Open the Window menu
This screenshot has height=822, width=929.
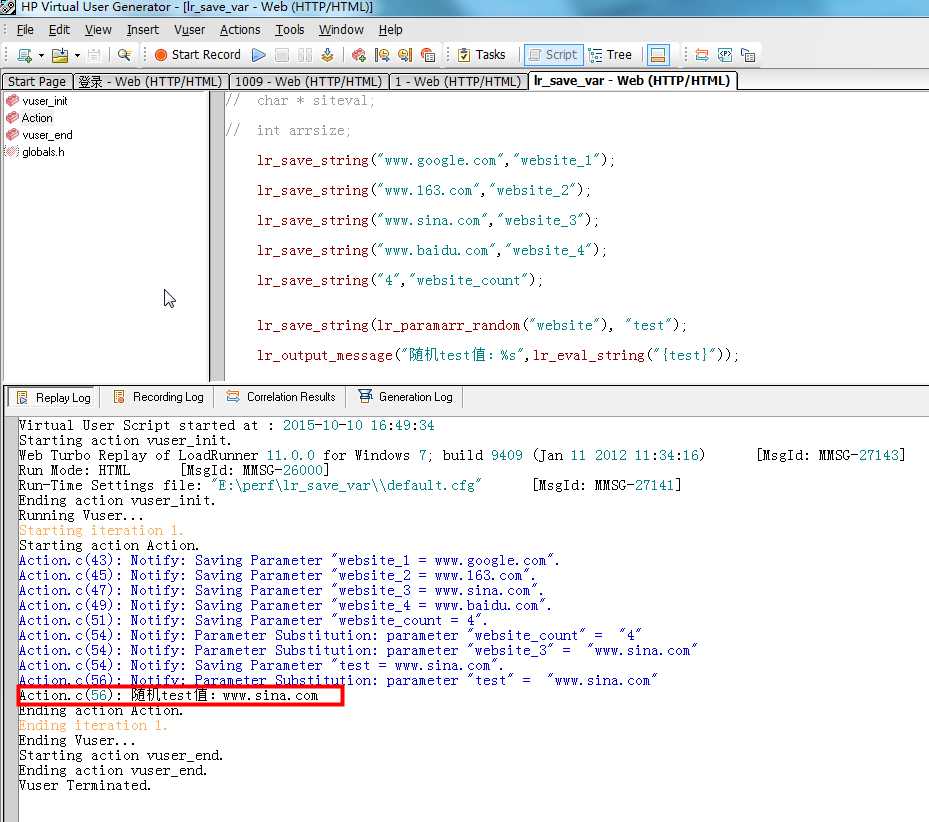click(341, 30)
